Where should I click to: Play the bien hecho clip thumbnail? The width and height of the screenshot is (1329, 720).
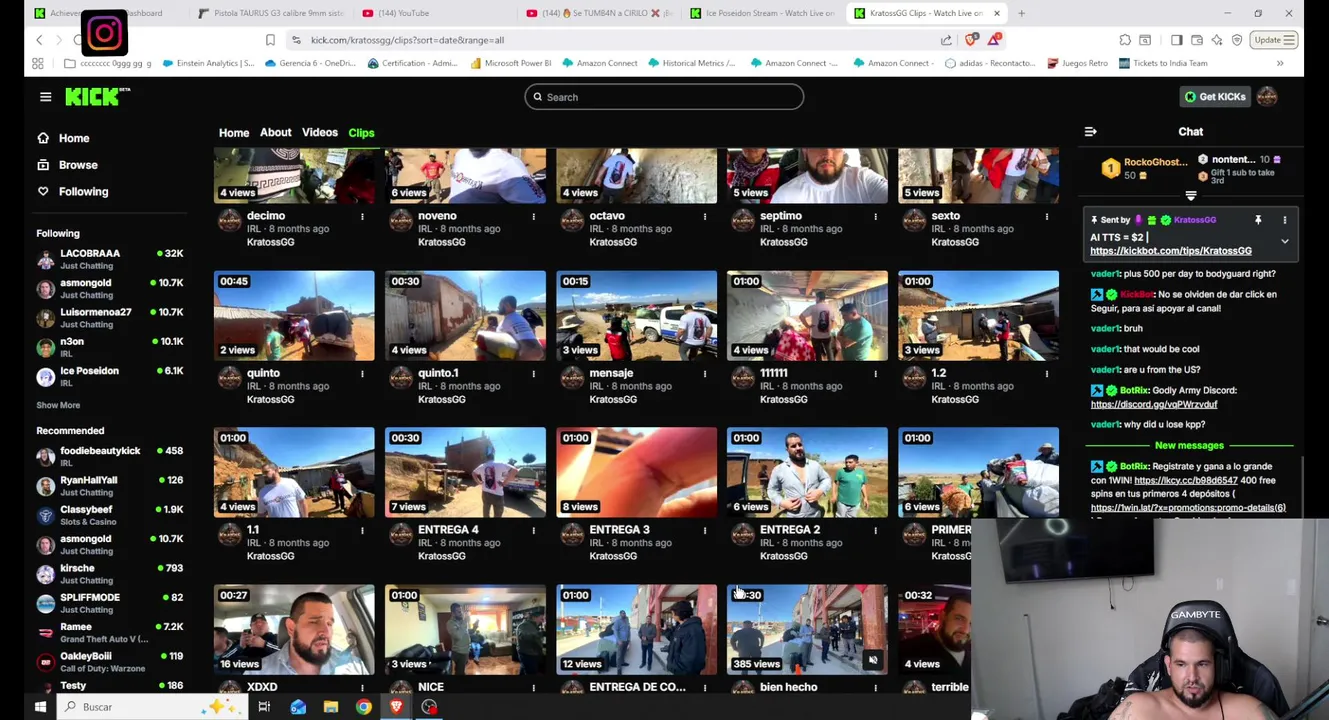point(807,630)
